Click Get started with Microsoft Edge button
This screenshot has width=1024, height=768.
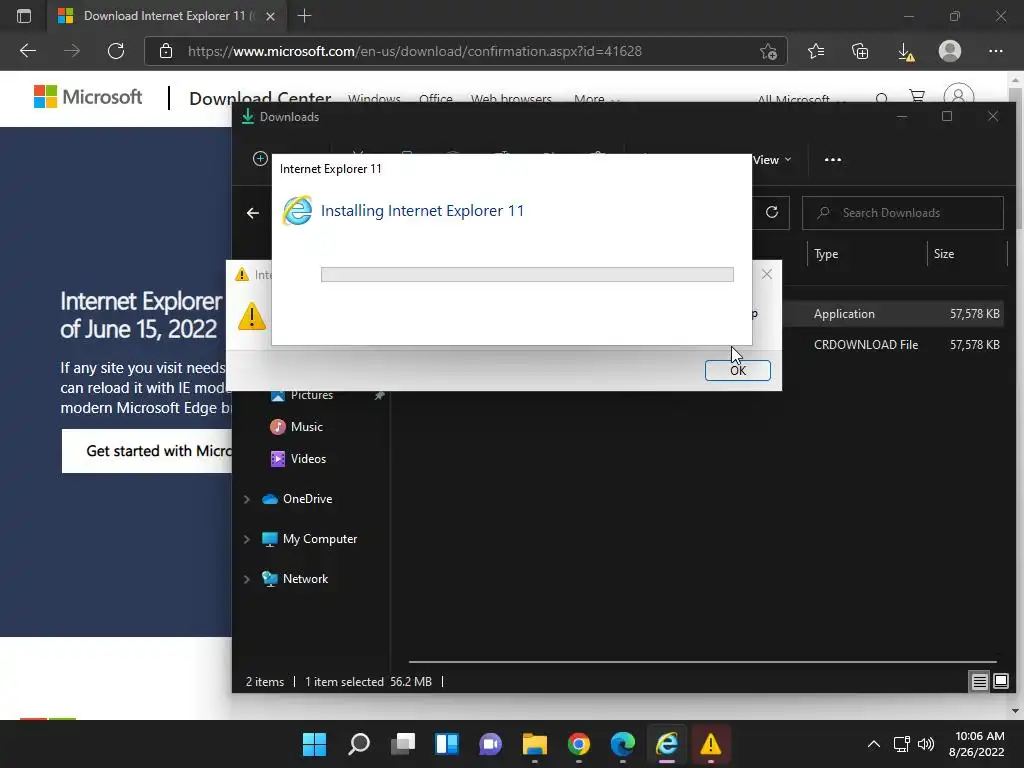[147, 451]
